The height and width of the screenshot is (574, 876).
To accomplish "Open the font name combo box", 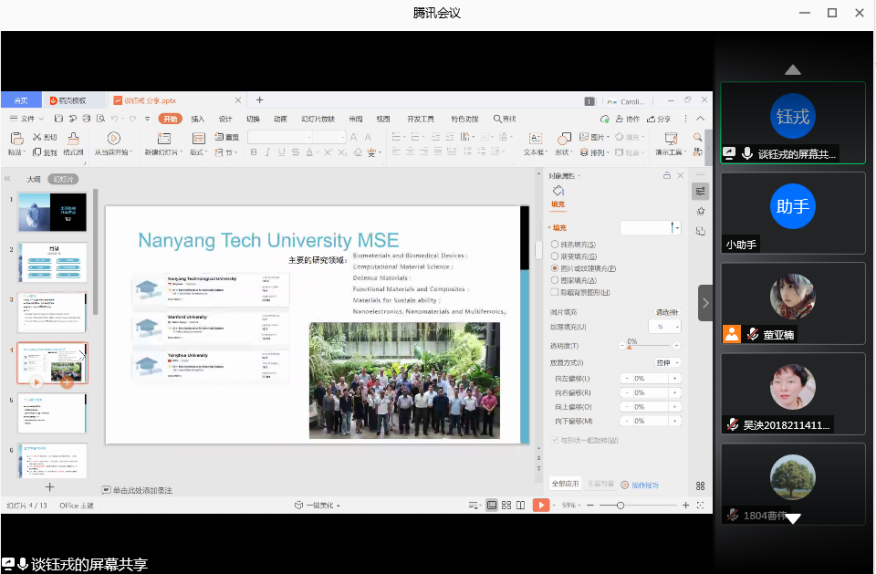I will coord(280,137).
